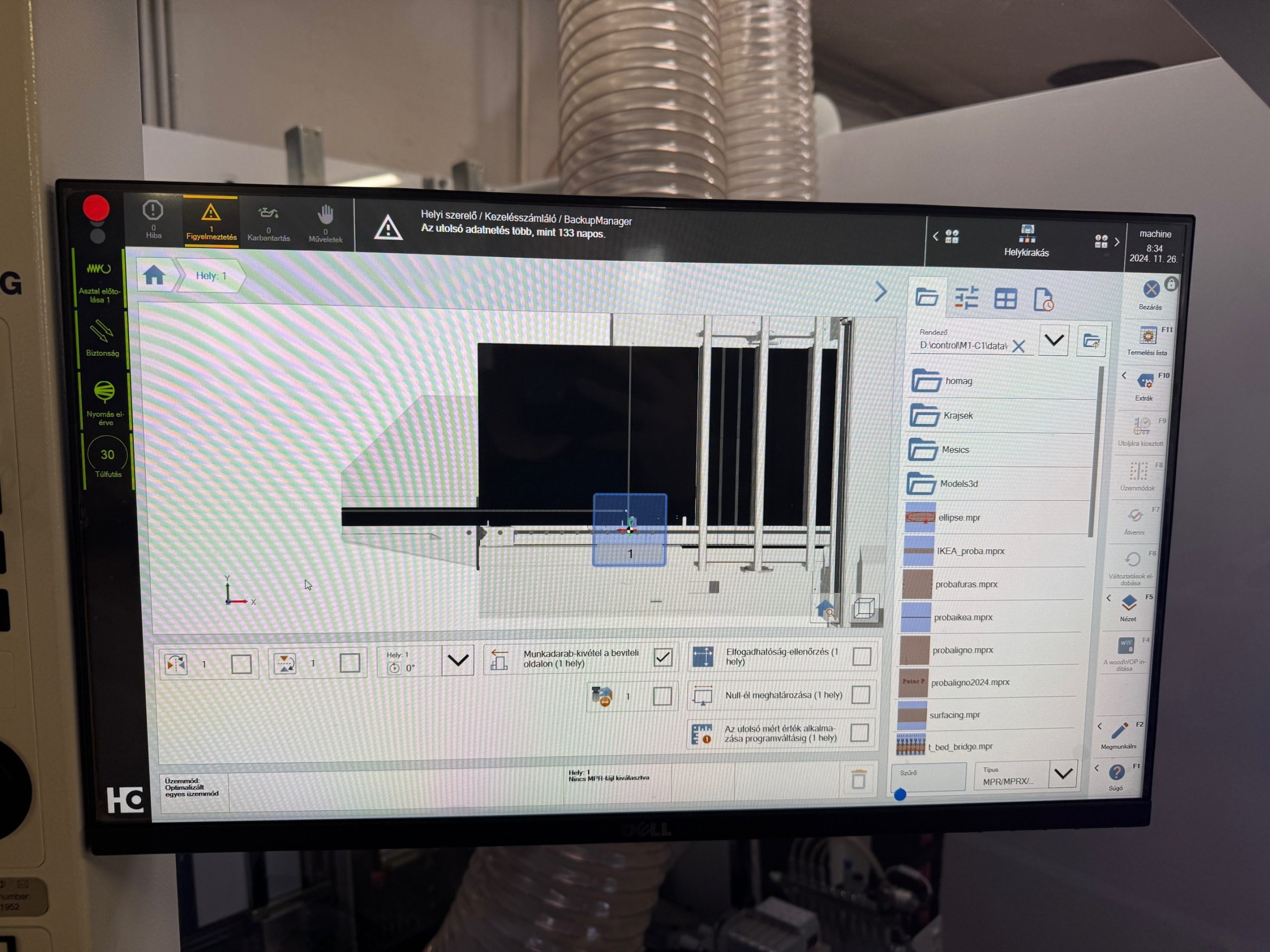Clear the Rendező directory path
Viewport: 1270px width, 952px height.
(x=1019, y=347)
